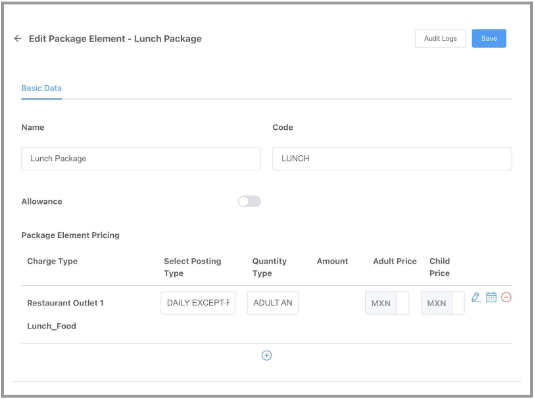Toggle the Allowance switch
The height and width of the screenshot is (399, 535).
(249, 201)
